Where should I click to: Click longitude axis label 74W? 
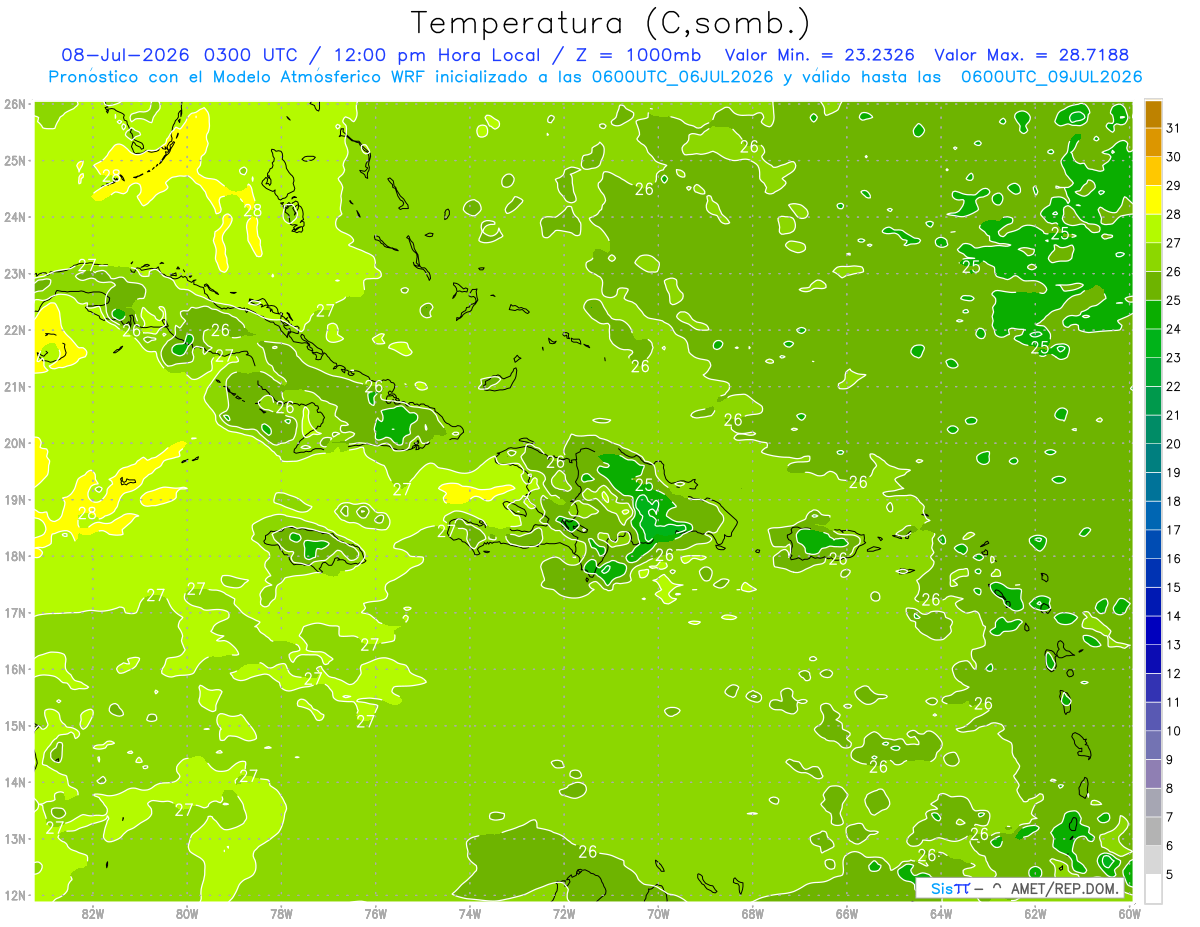coord(469,913)
